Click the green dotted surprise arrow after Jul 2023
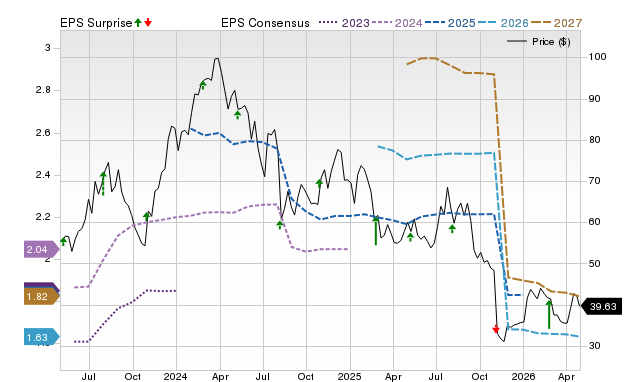This screenshot has height=382, width=640. click(103, 184)
